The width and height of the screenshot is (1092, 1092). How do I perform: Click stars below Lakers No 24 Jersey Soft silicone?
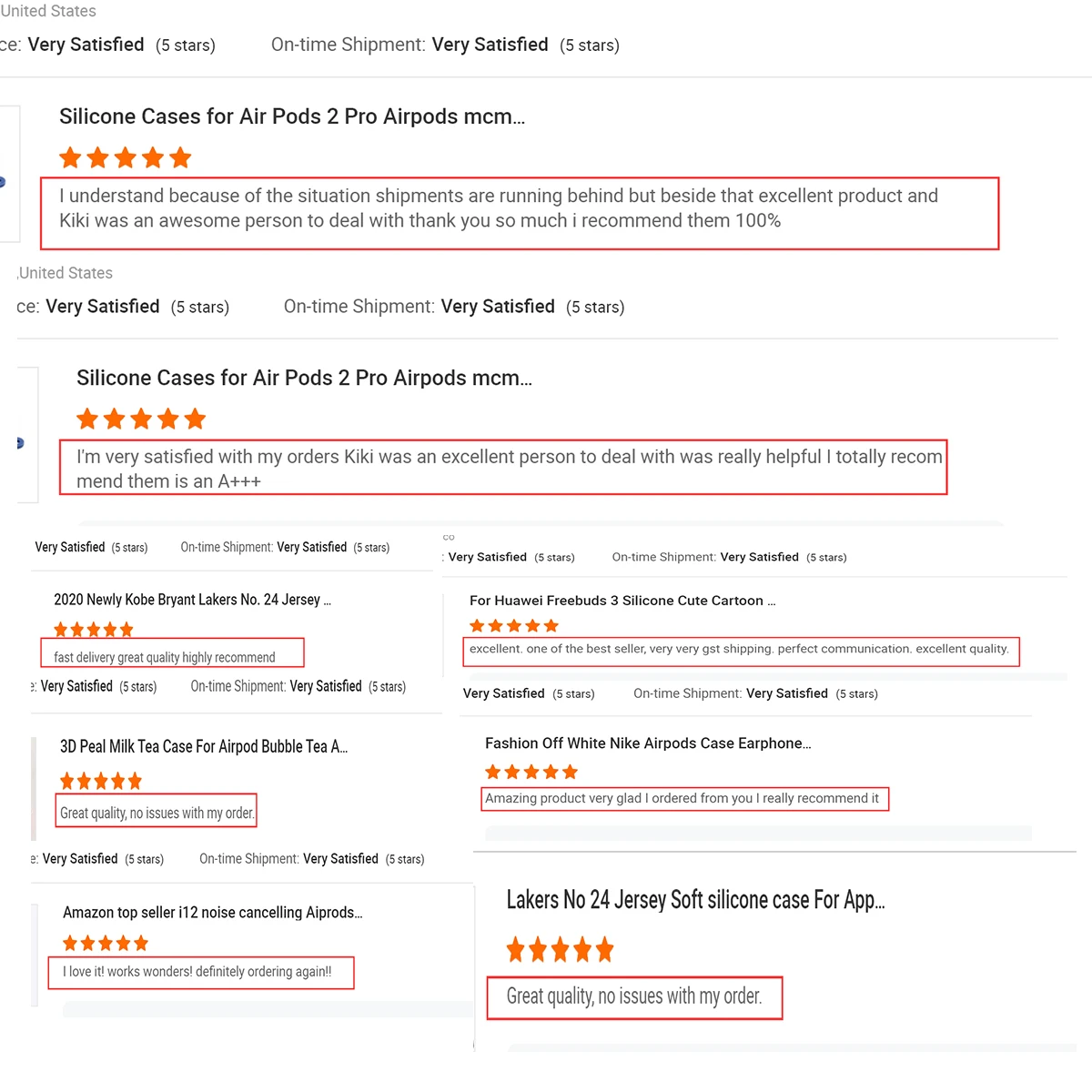[560, 951]
